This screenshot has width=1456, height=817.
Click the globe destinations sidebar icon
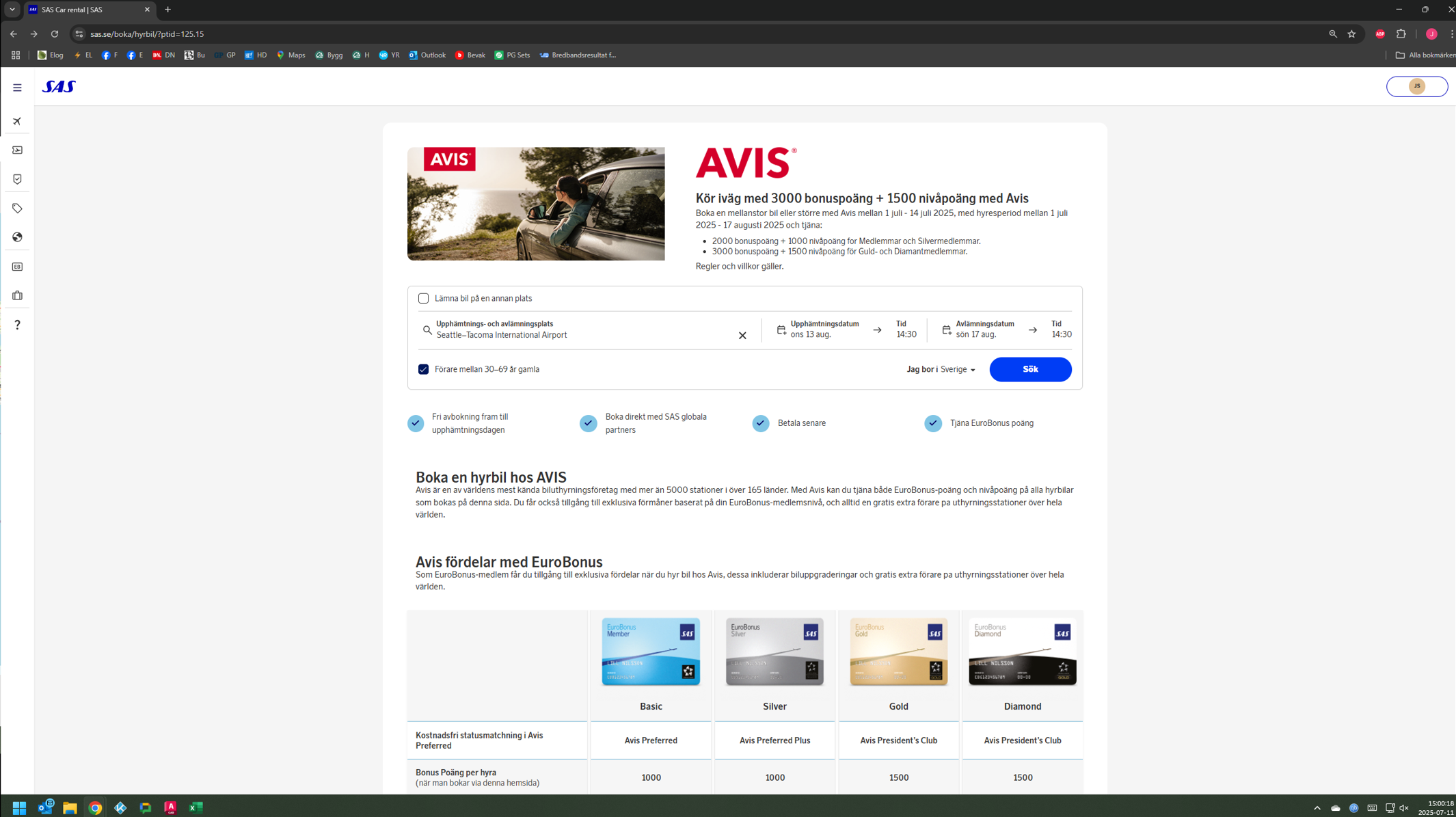(x=17, y=237)
